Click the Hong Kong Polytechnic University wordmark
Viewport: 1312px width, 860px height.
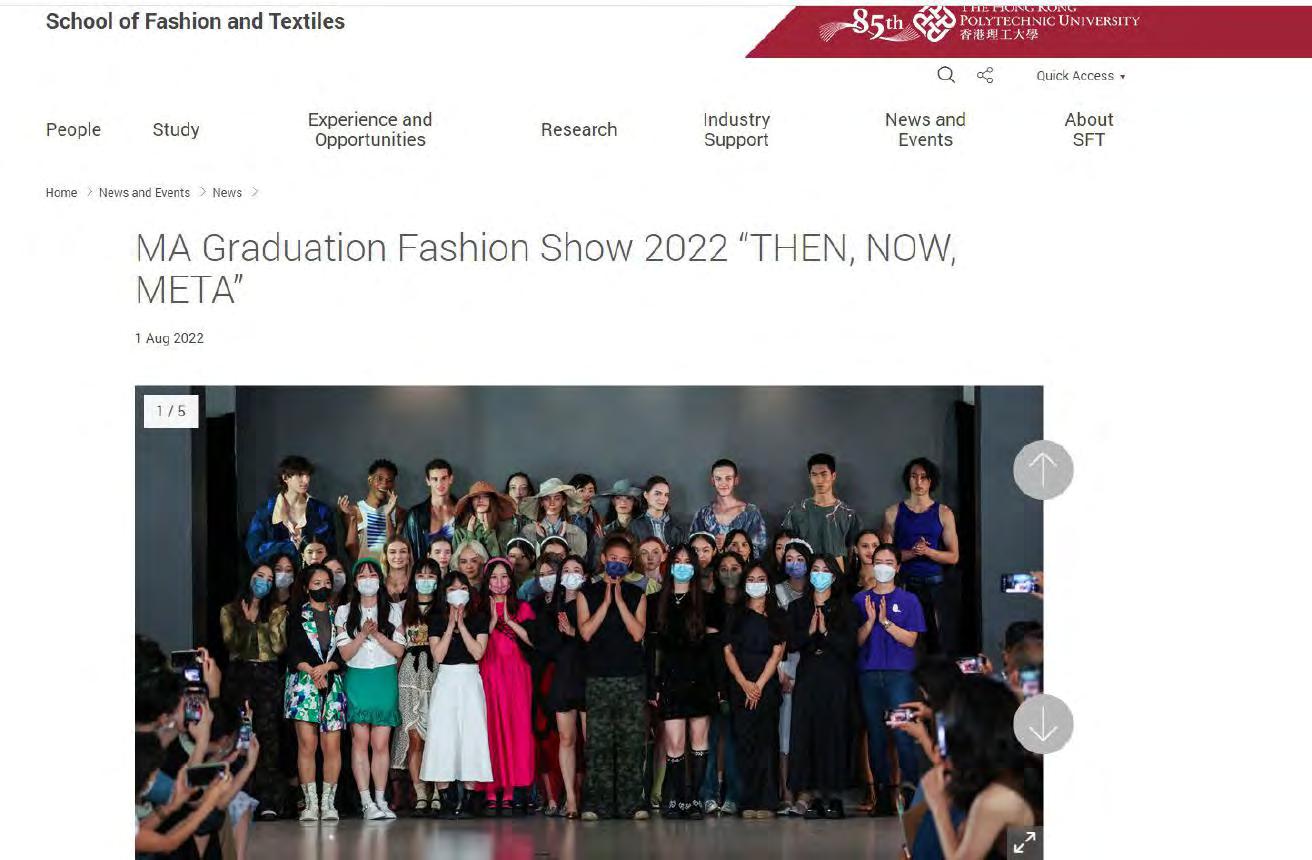1049,22
